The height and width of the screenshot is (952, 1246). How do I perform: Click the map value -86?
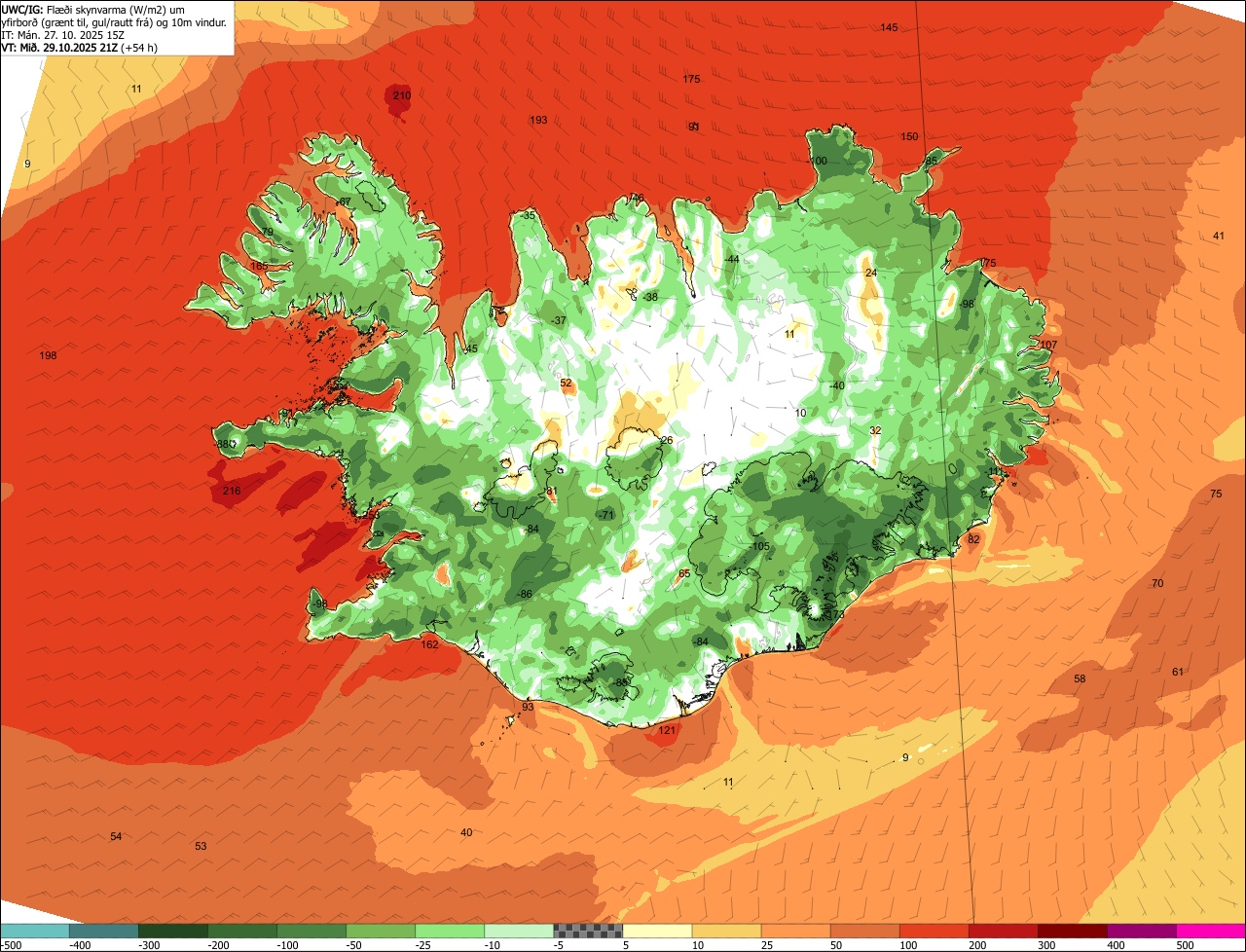pos(525,594)
